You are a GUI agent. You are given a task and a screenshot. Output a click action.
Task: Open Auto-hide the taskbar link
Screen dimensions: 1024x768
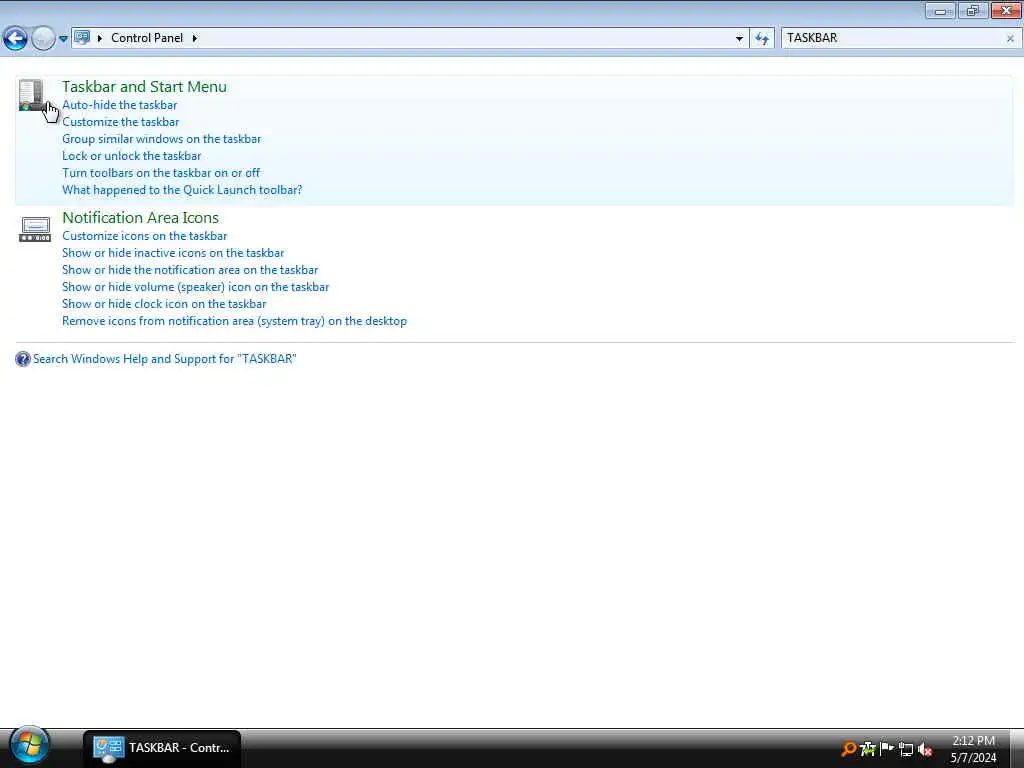pyautogui.click(x=120, y=104)
